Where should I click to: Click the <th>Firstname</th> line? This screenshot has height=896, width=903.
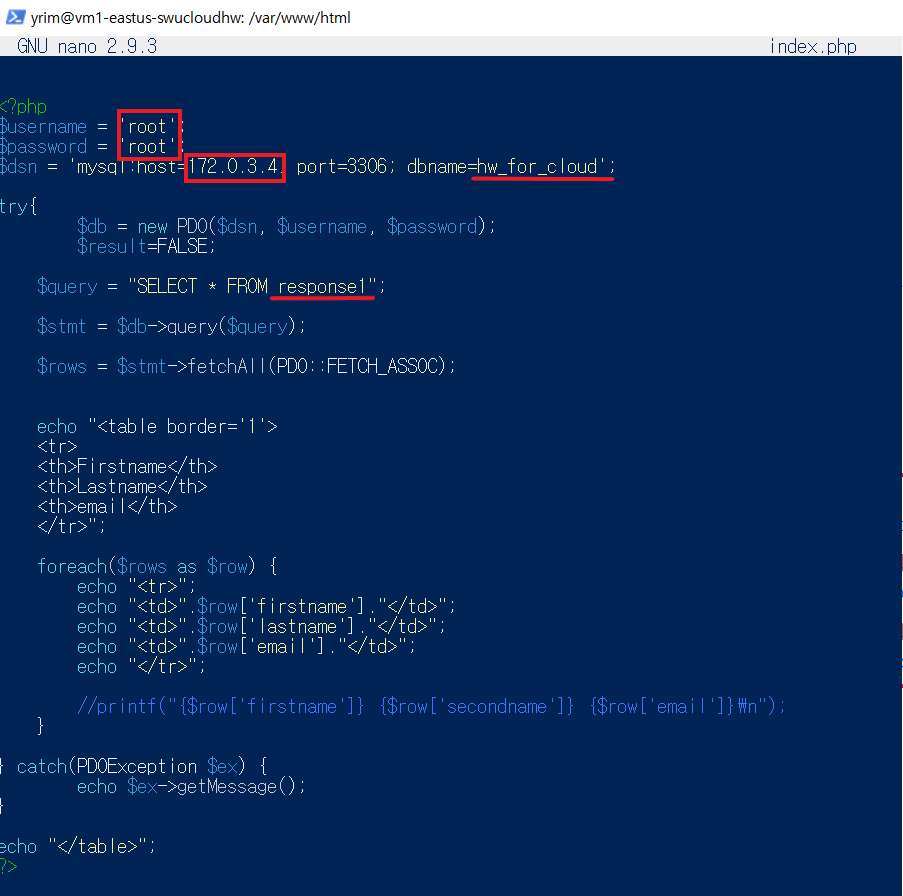(127, 466)
